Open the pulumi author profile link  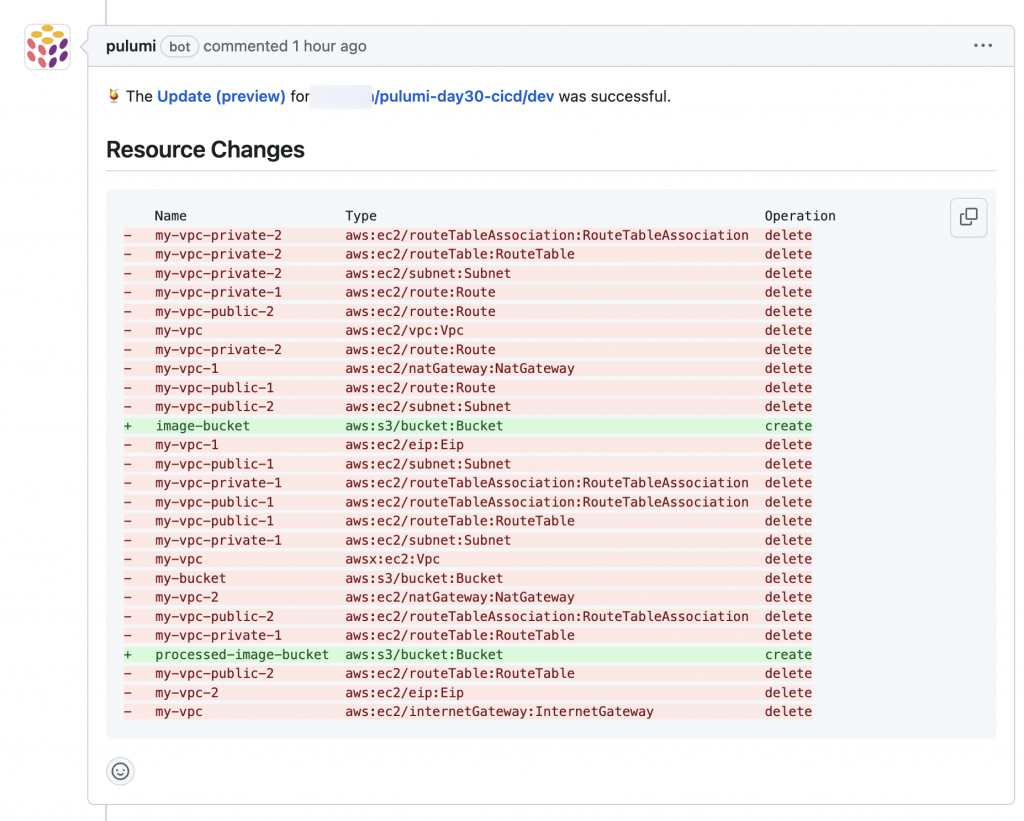(130, 46)
